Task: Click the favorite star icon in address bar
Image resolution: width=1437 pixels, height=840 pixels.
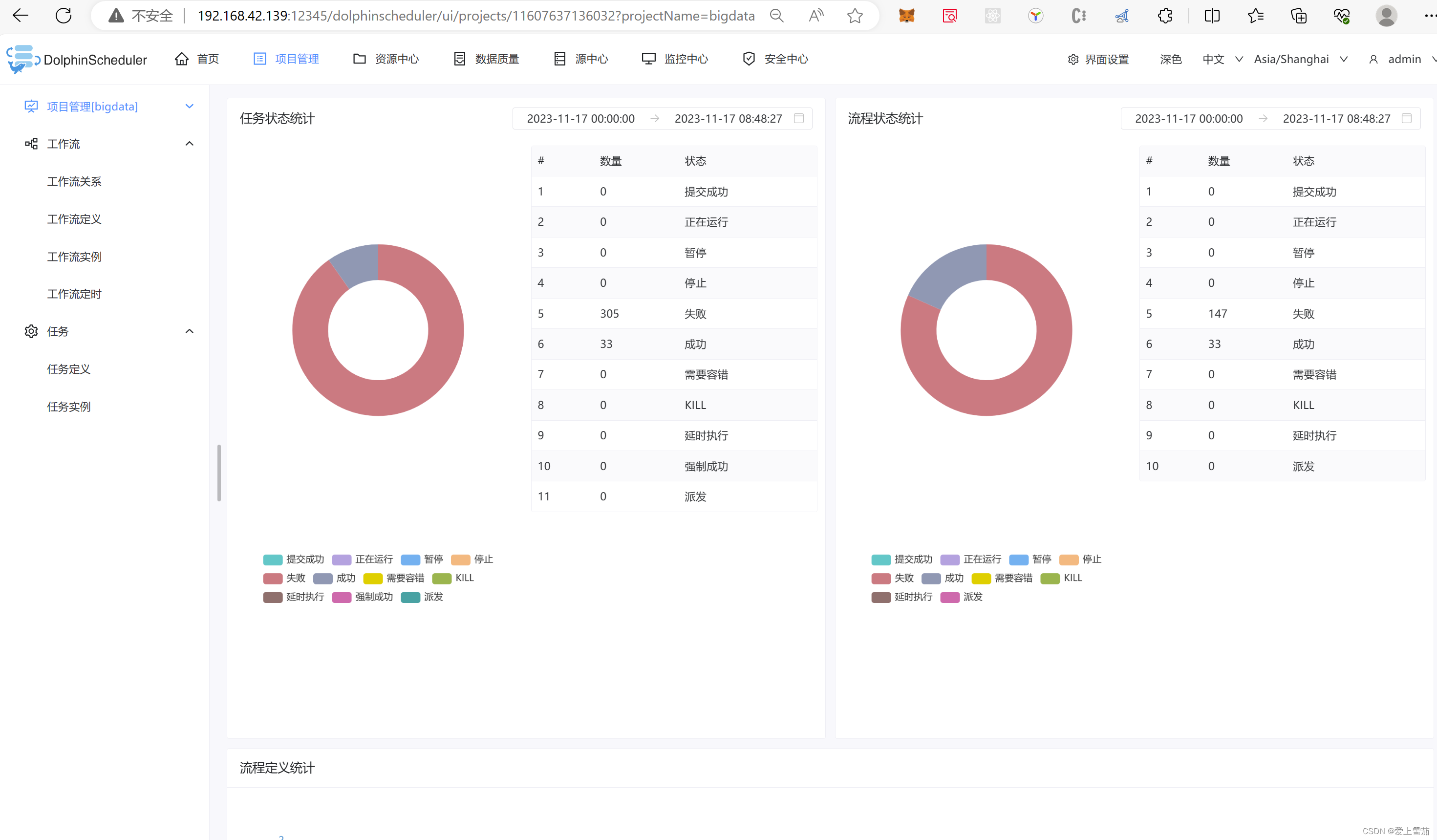Action: [x=854, y=16]
